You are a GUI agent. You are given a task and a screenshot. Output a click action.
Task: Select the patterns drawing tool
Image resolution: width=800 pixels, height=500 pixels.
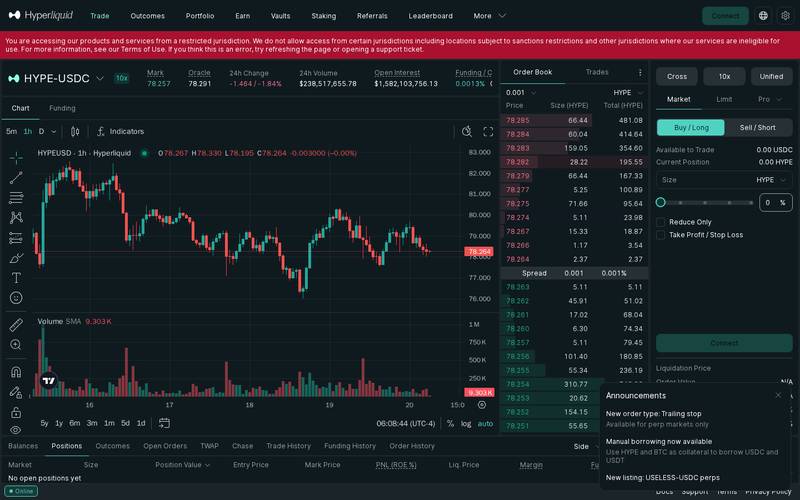tap(16, 218)
